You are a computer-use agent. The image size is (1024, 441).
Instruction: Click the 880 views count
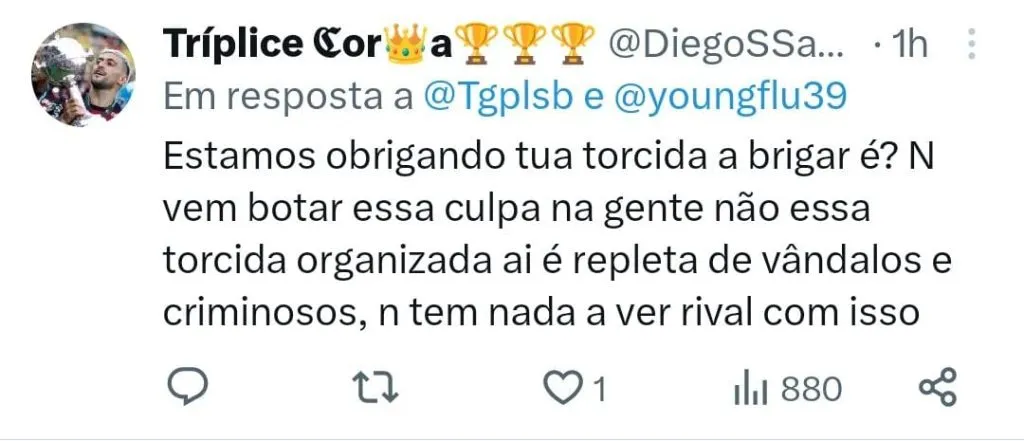811,390
